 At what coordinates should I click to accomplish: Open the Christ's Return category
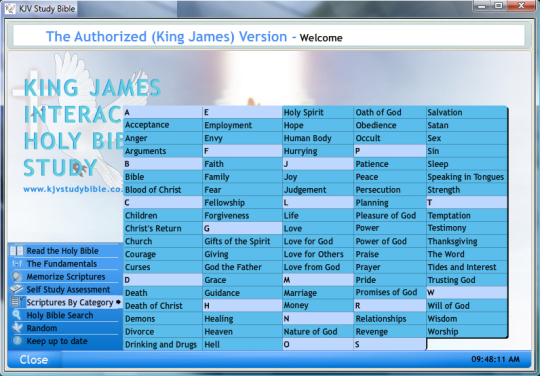[163, 228]
